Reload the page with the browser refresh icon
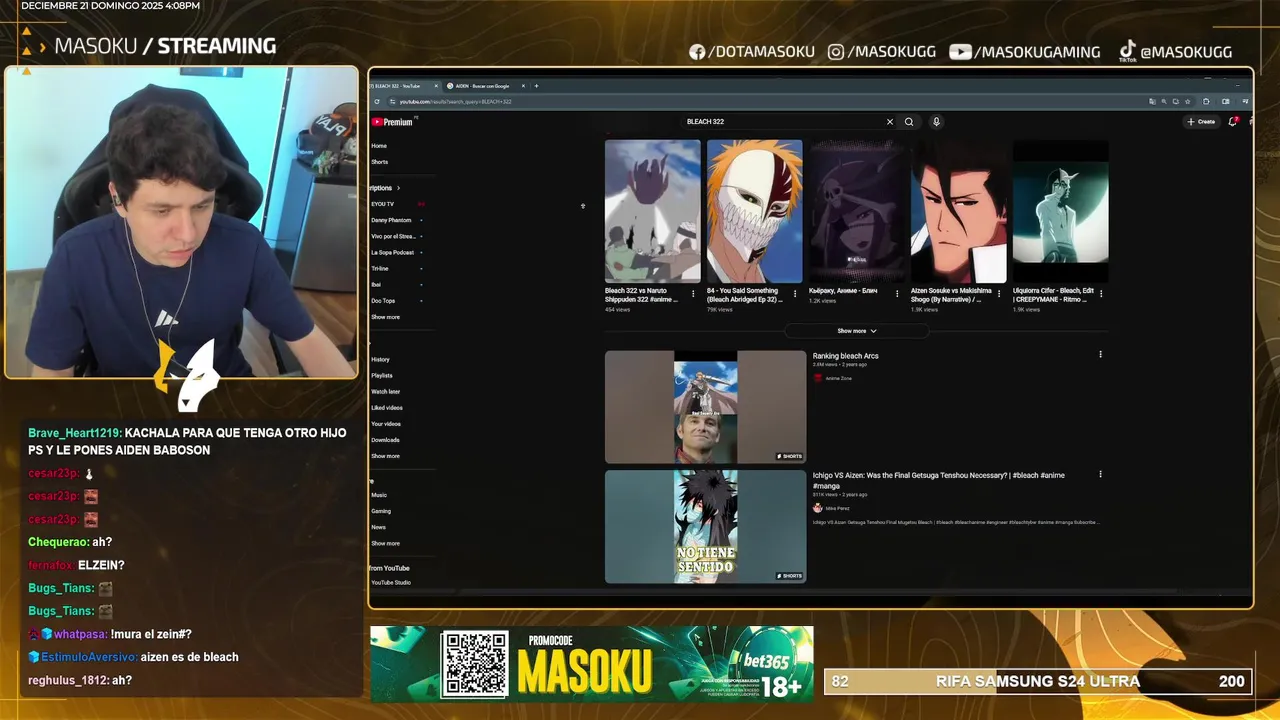Image resolution: width=1280 pixels, height=720 pixels. [x=377, y=102]
